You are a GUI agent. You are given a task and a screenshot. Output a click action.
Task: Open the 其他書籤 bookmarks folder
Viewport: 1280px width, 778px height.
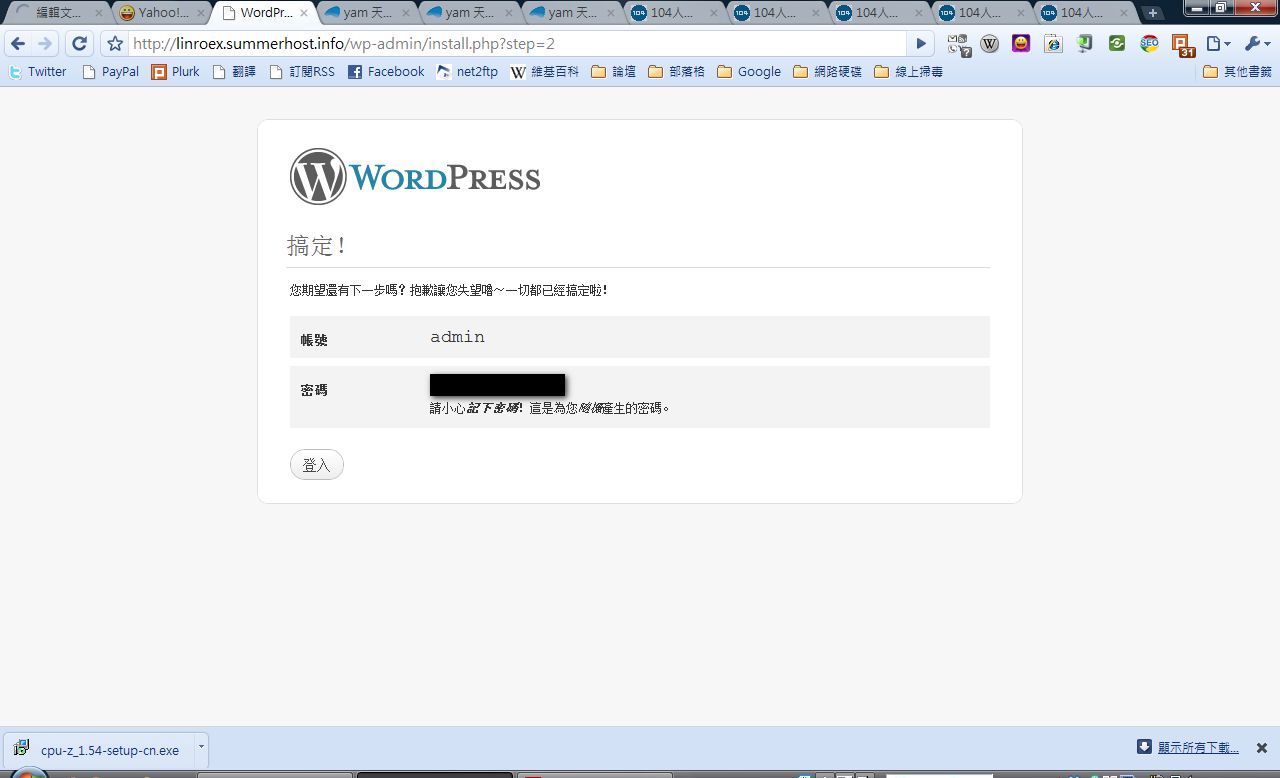[x=1237, y=72]
